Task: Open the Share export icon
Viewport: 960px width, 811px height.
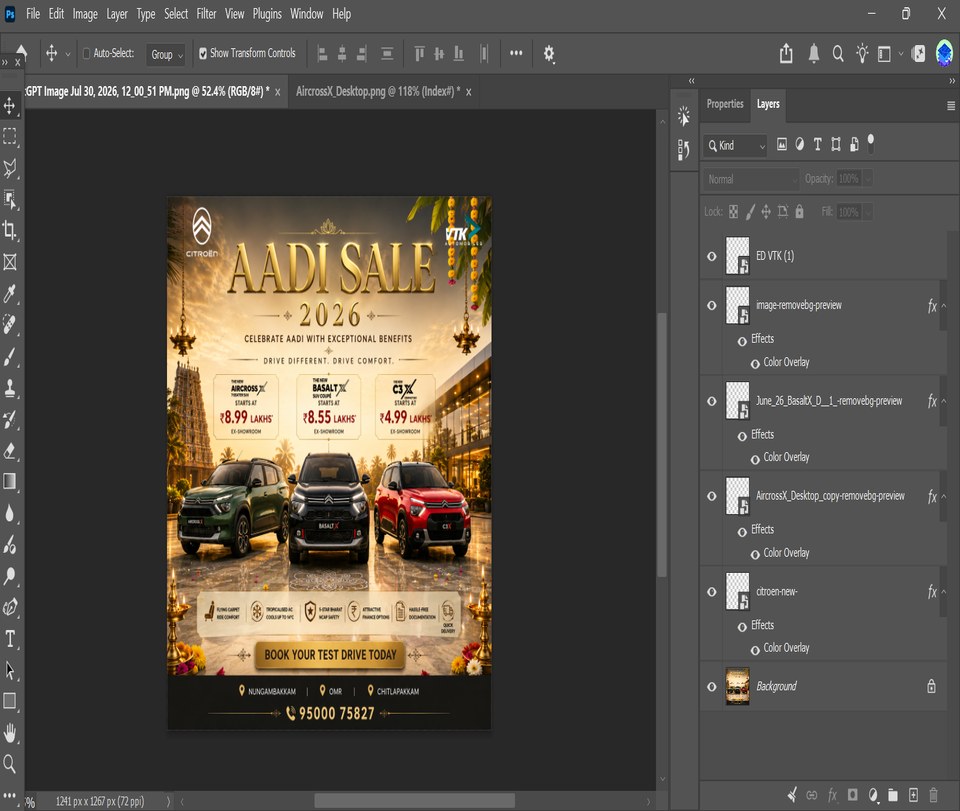Action: 786,54
